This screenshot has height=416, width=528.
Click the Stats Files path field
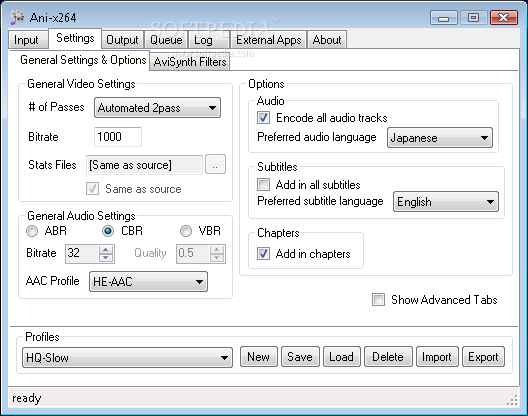coord(144,165)
